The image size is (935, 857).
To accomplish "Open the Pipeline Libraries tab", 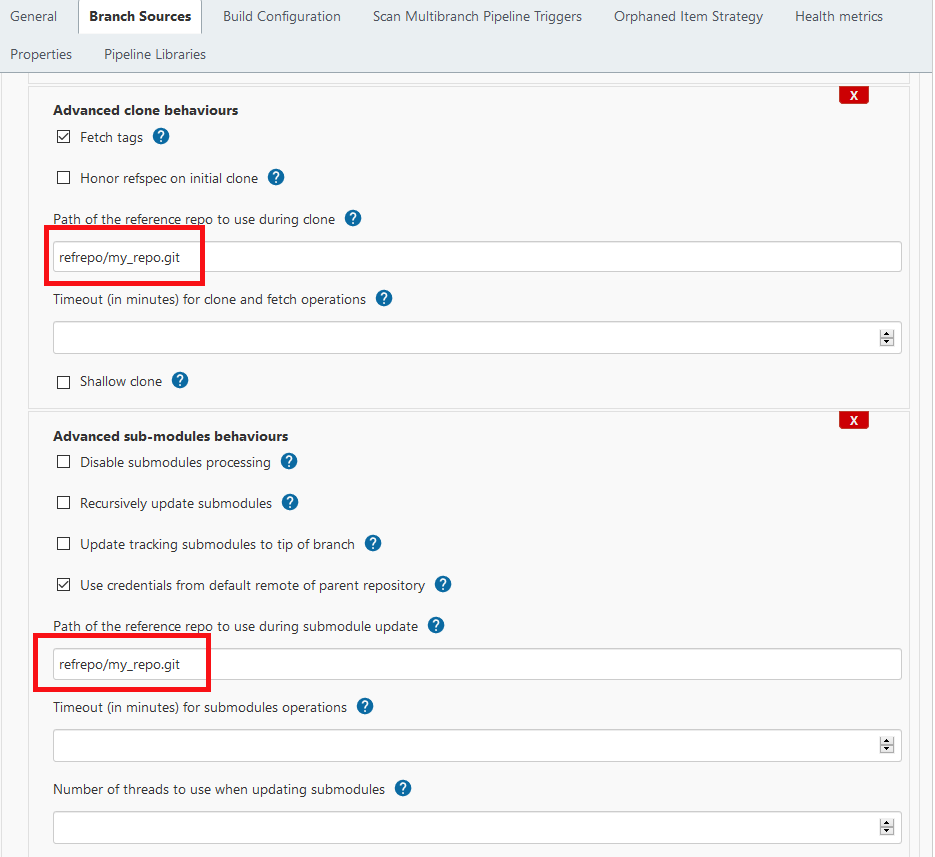I will [155, 54].
